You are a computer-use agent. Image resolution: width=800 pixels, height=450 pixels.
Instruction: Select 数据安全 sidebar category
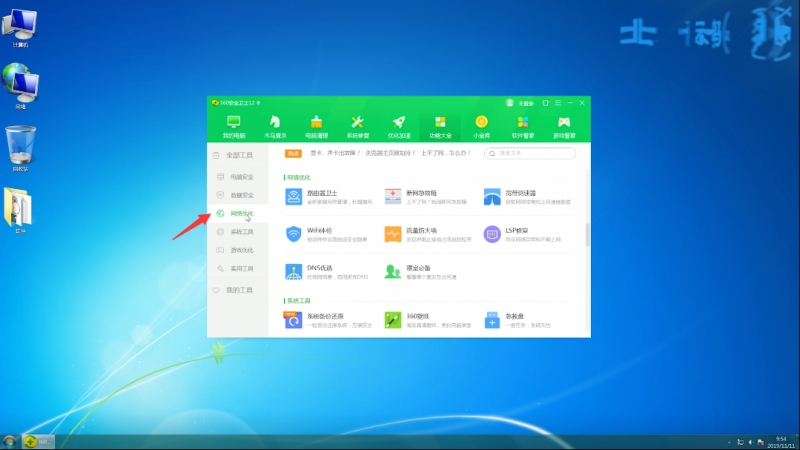coord(238,195)
